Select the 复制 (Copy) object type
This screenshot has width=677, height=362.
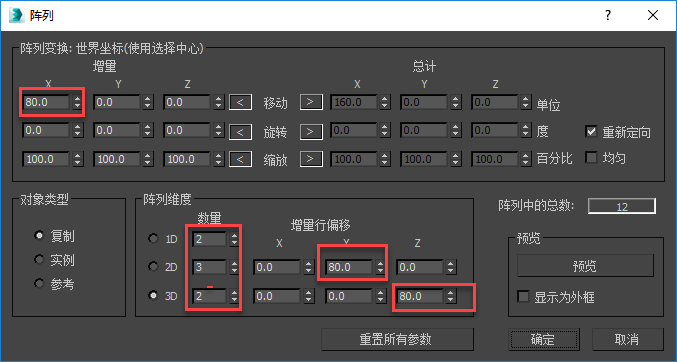pos(39,235)
